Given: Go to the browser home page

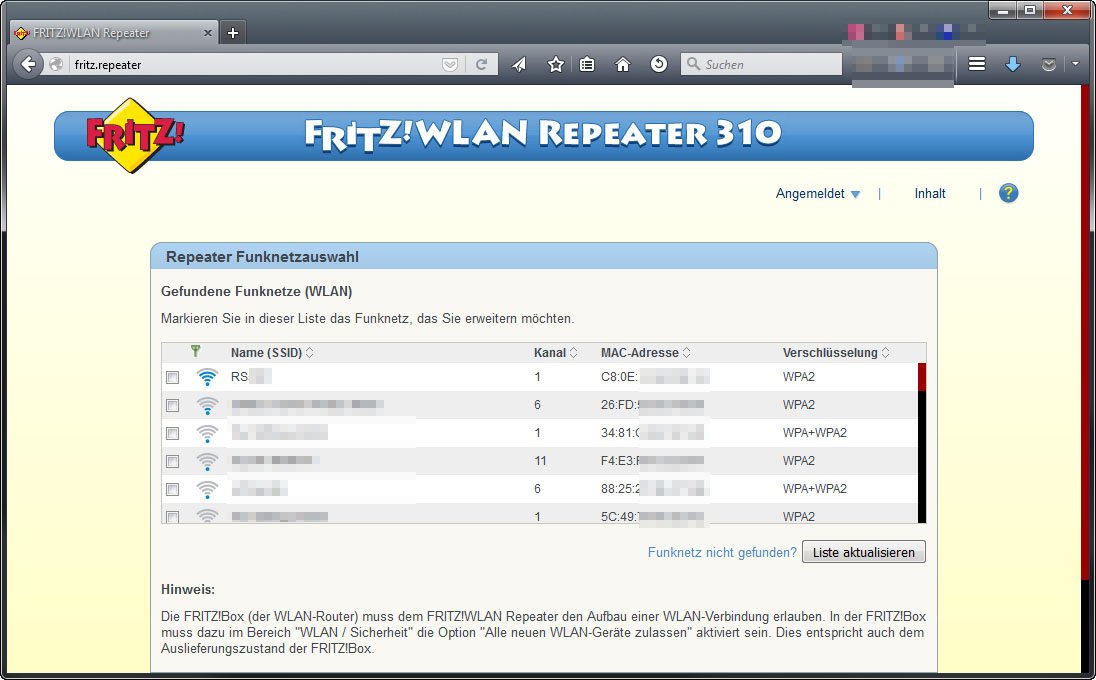Looking at the screenshot, I should coord(623,64).
